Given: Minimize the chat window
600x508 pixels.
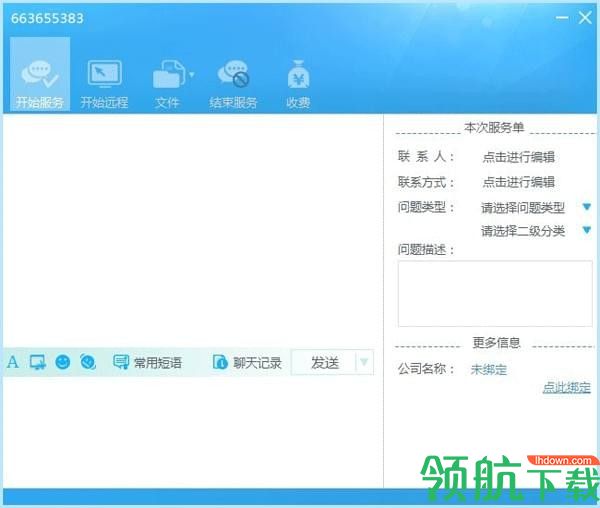Looking at the screenshot, I should coord(562,18).
